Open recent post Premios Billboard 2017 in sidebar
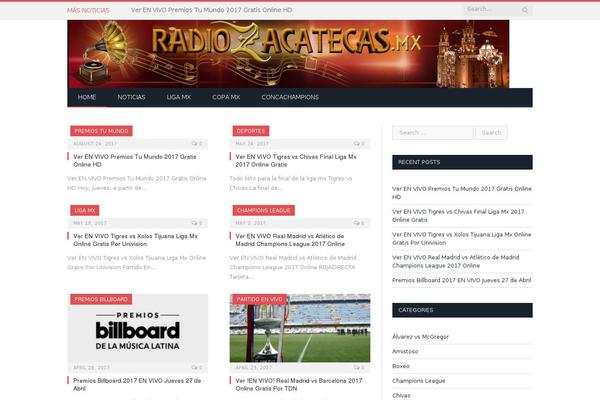The image size is (600, 400). tap(461, 280)
